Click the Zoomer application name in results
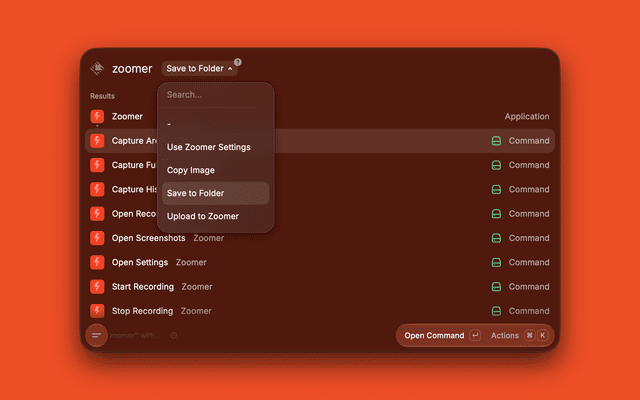 pos(127,116)
